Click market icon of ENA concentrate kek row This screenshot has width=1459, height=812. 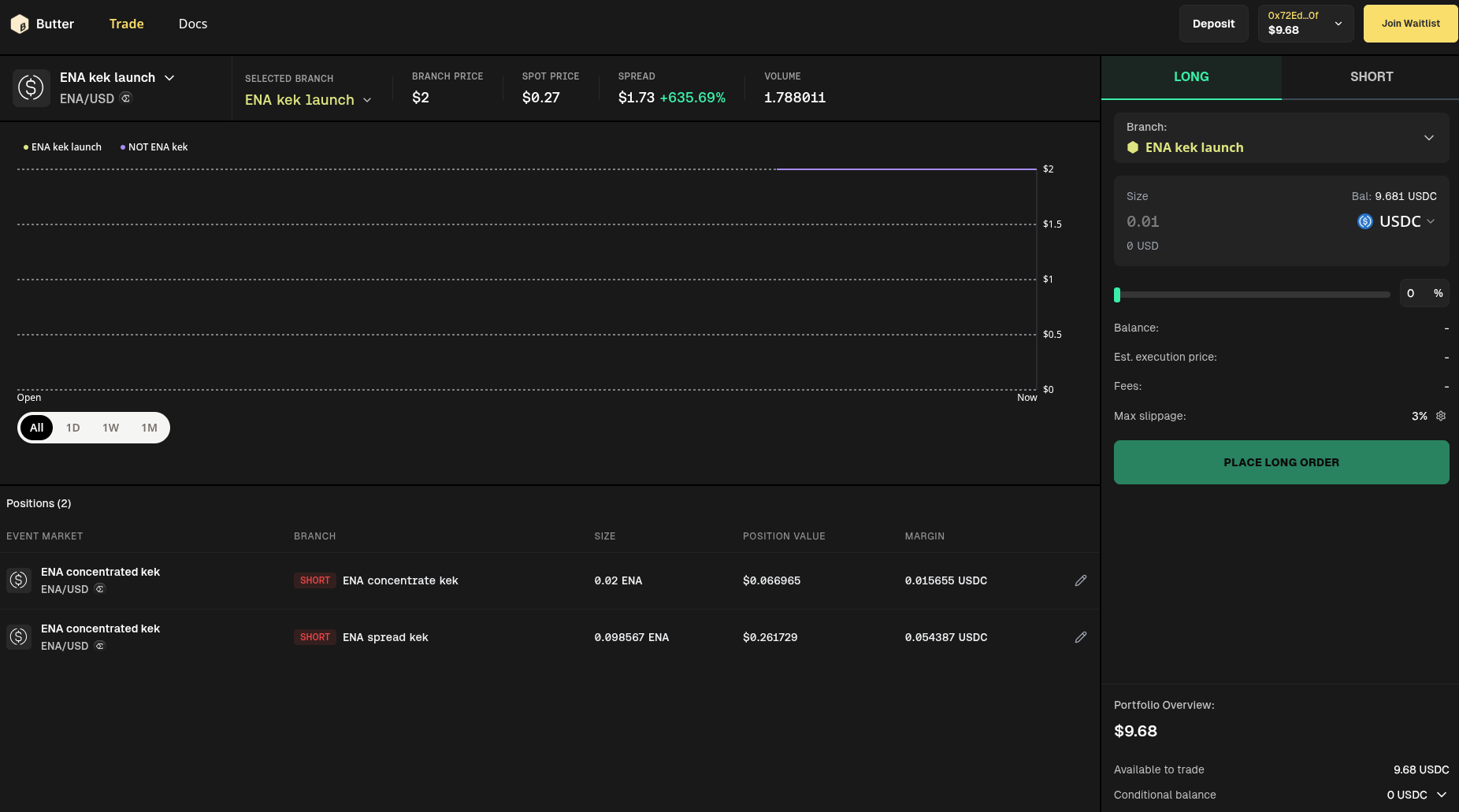pos(19,580)
